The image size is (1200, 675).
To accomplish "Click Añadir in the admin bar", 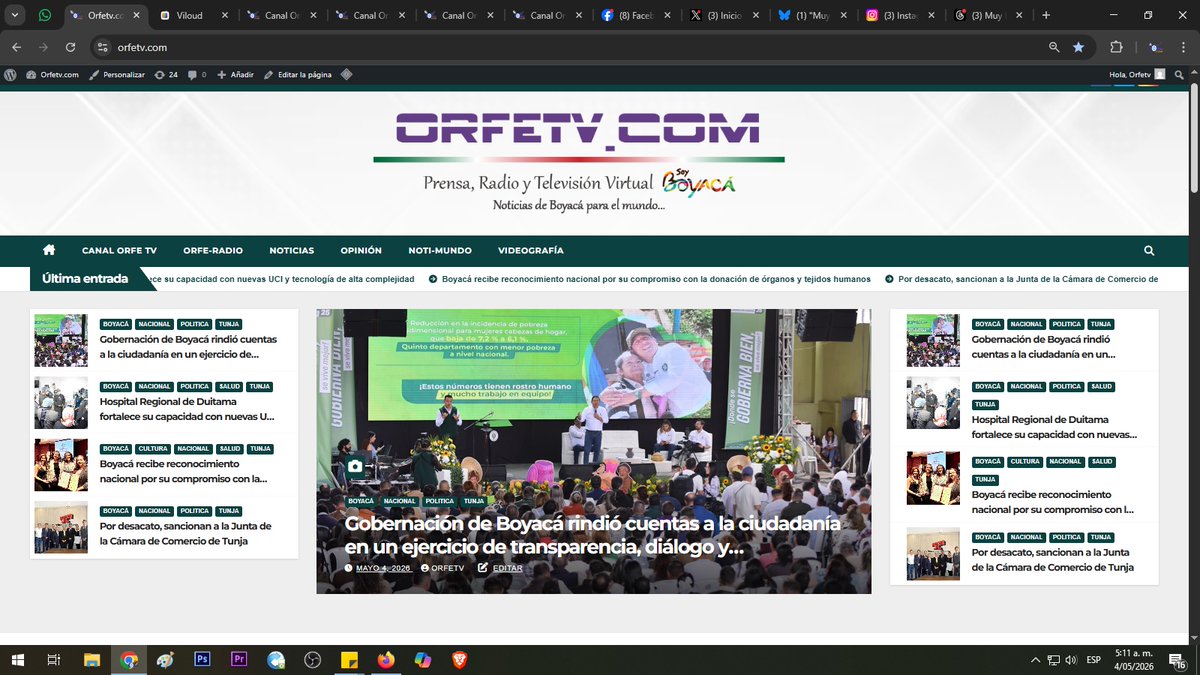I will pos(235,74).
